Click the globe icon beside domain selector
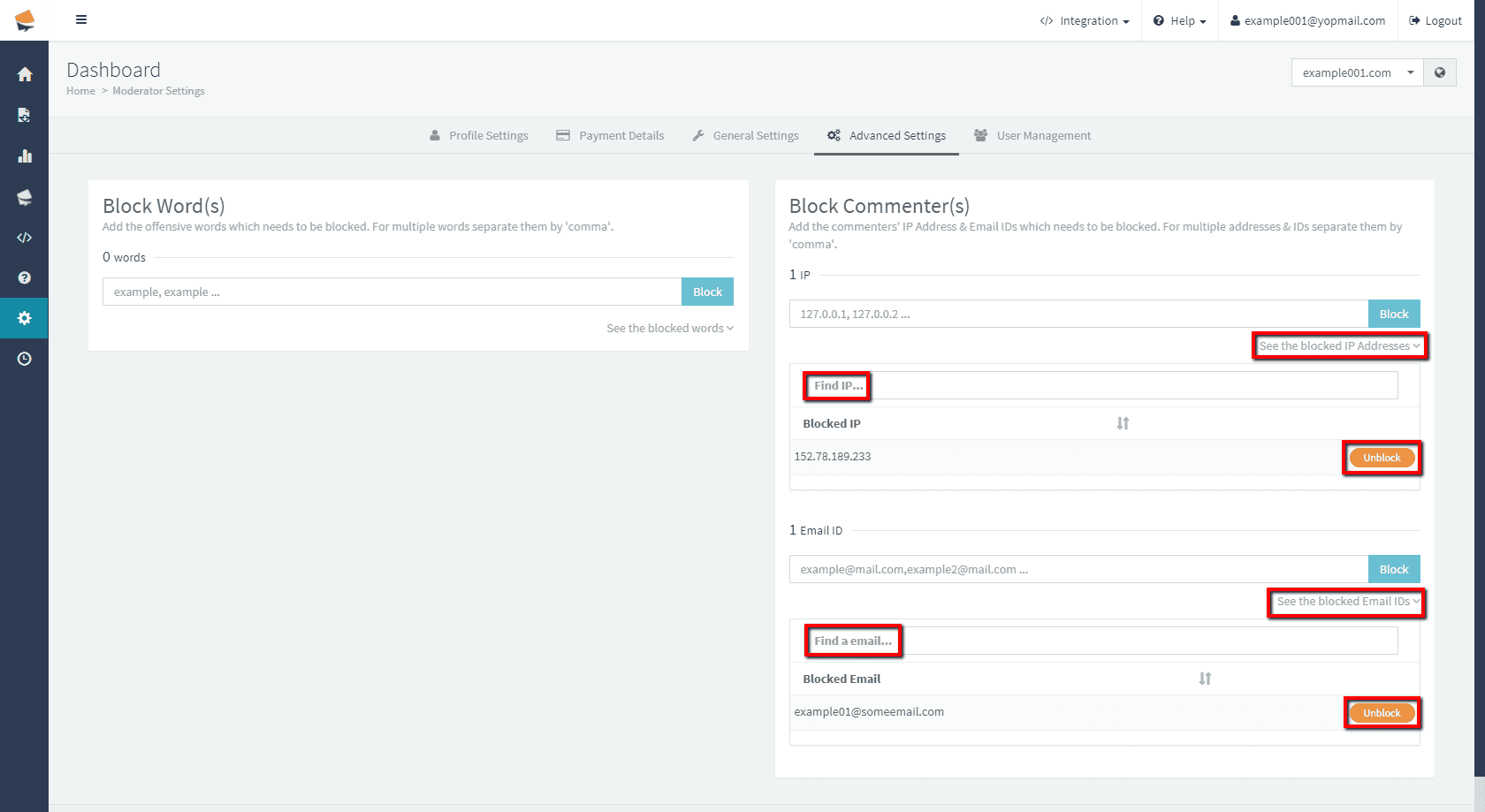 (1440, 72)
